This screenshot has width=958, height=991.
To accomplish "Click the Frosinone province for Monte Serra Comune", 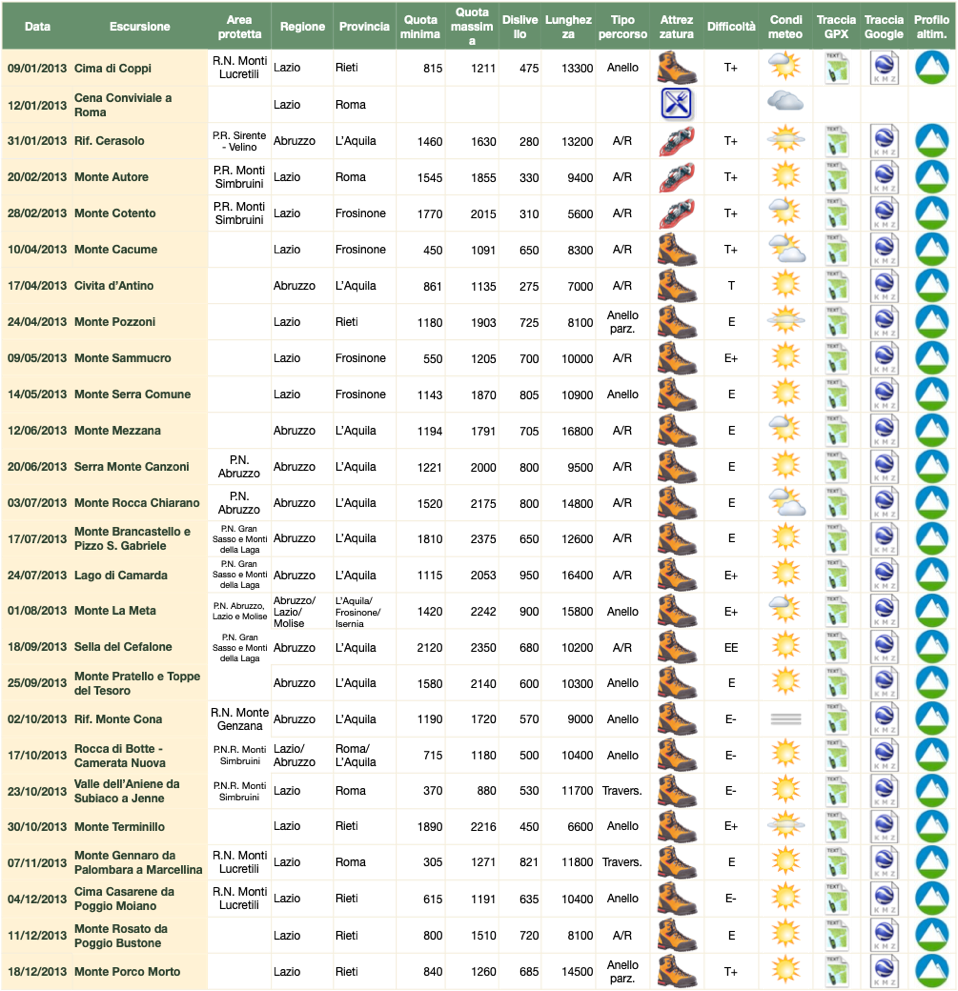I will [360, 394].
